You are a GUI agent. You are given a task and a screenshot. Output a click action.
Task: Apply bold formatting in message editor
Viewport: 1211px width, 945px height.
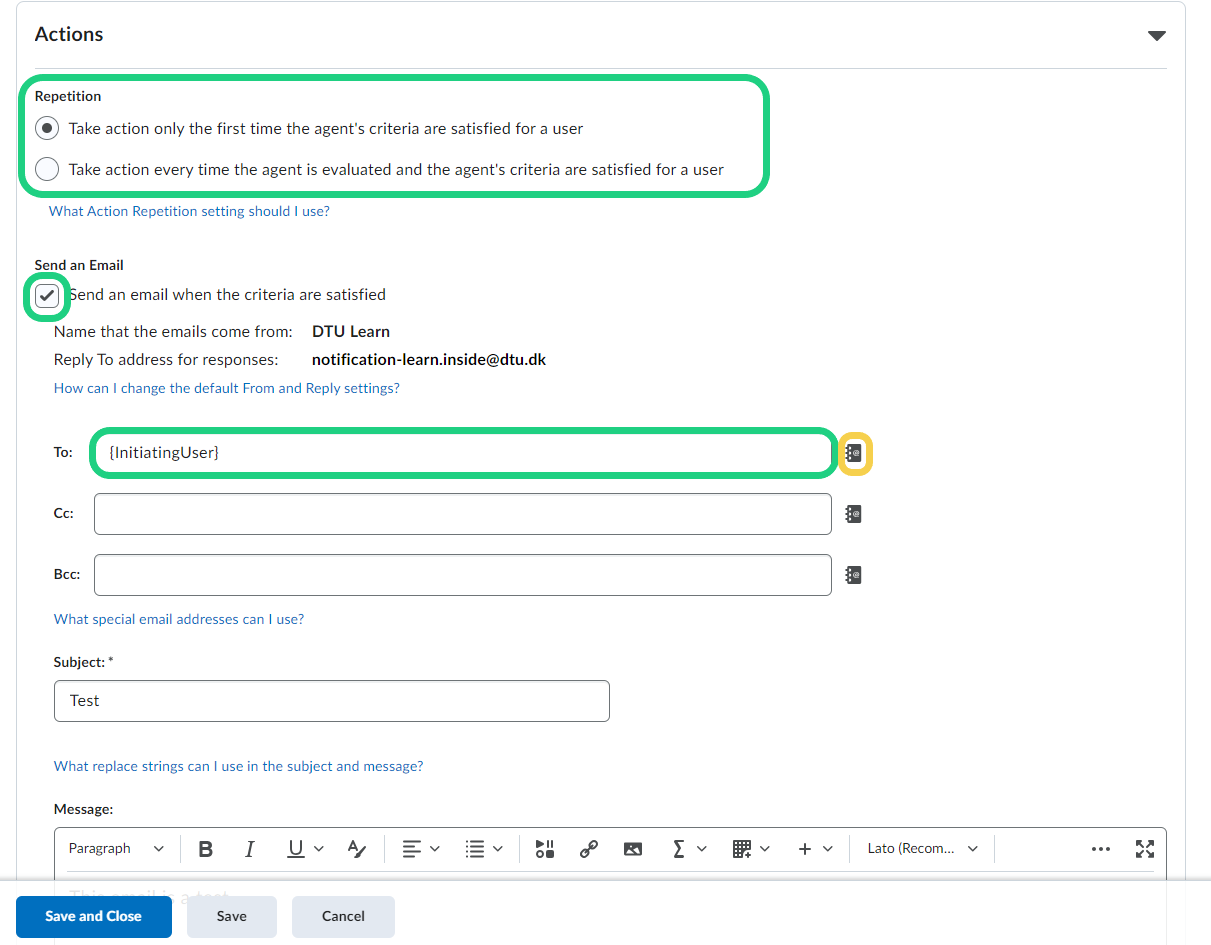point(206,849)
